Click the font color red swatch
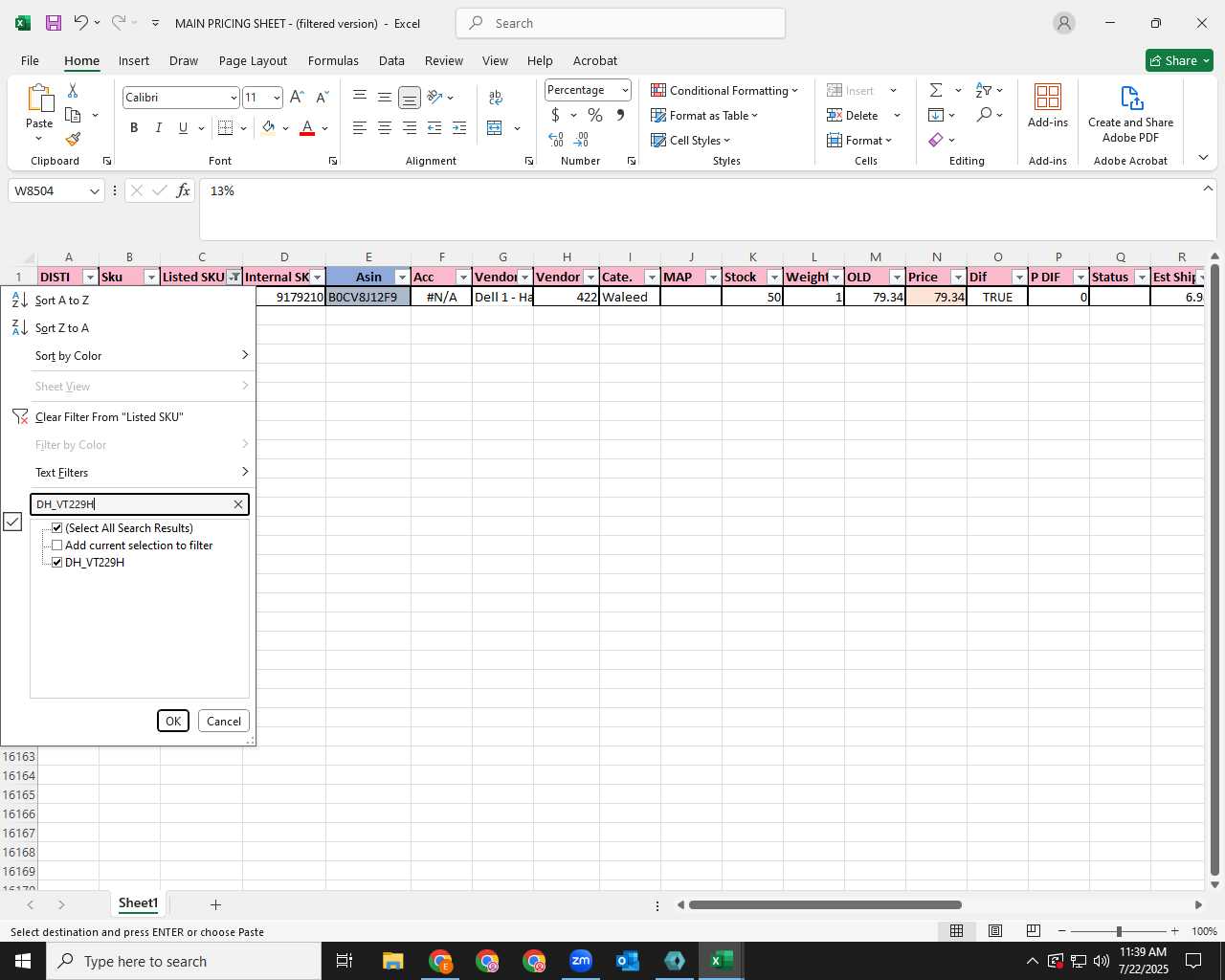 (x=307, y=127)
